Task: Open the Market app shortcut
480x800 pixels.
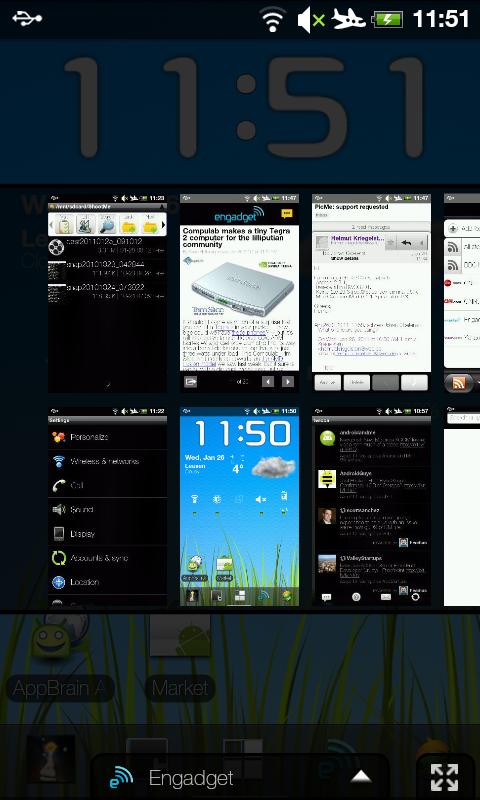Action: [x=180, y=658]
